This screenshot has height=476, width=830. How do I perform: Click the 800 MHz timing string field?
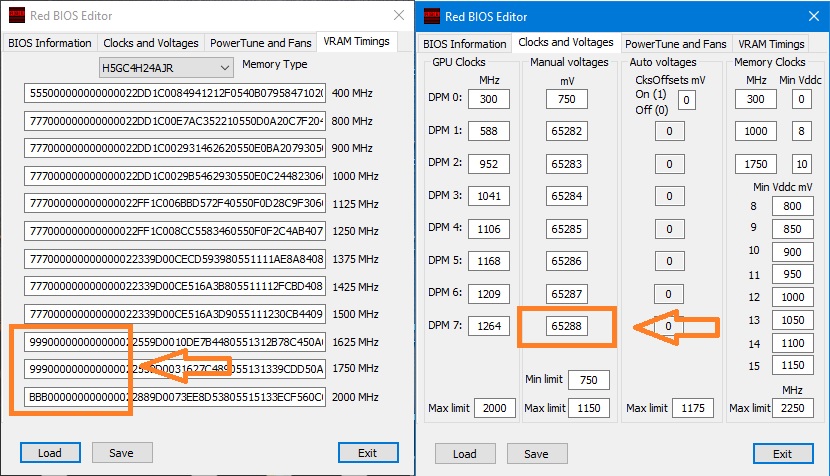[175, 121]
